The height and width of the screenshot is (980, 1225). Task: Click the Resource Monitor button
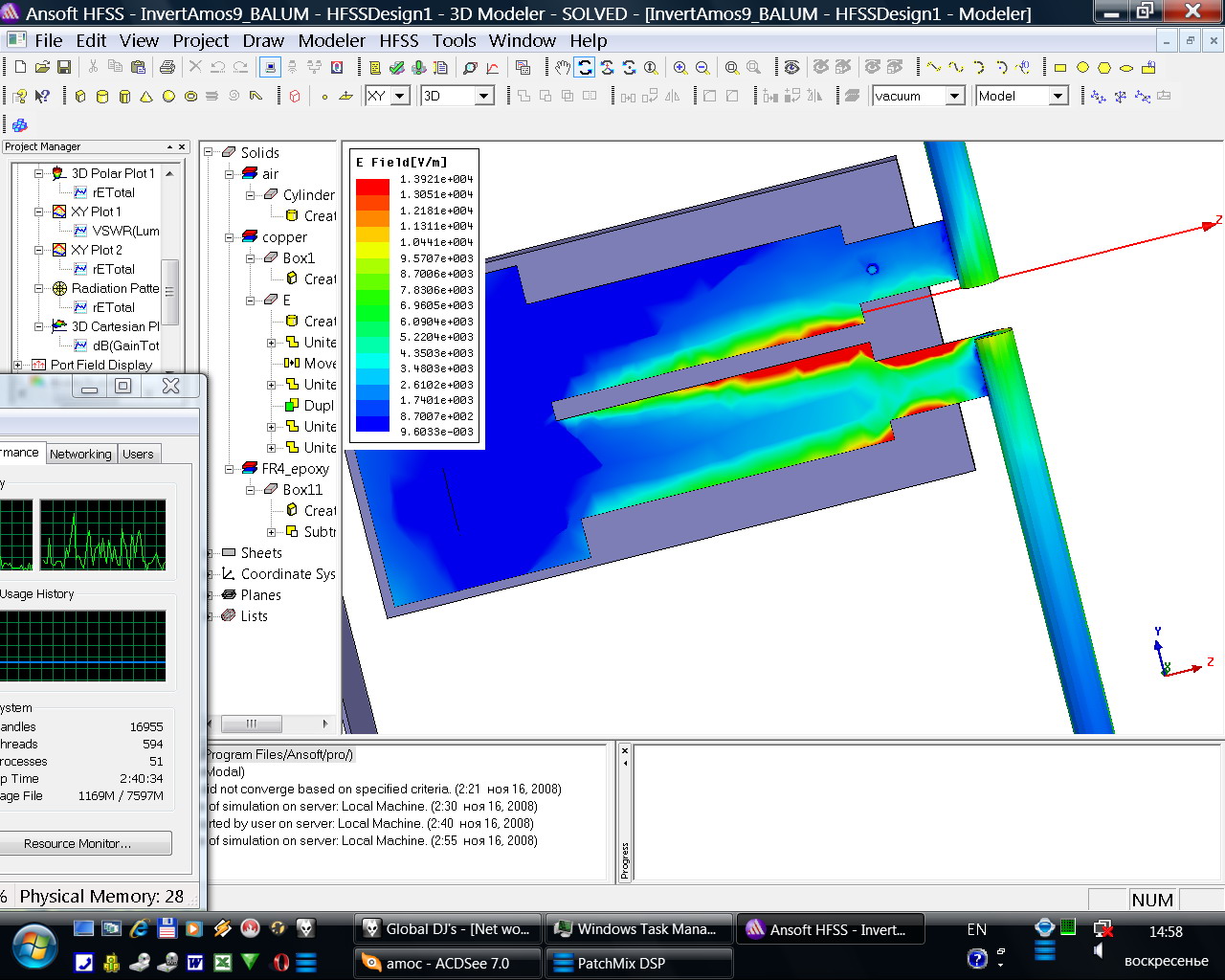(x=78, y=843)
